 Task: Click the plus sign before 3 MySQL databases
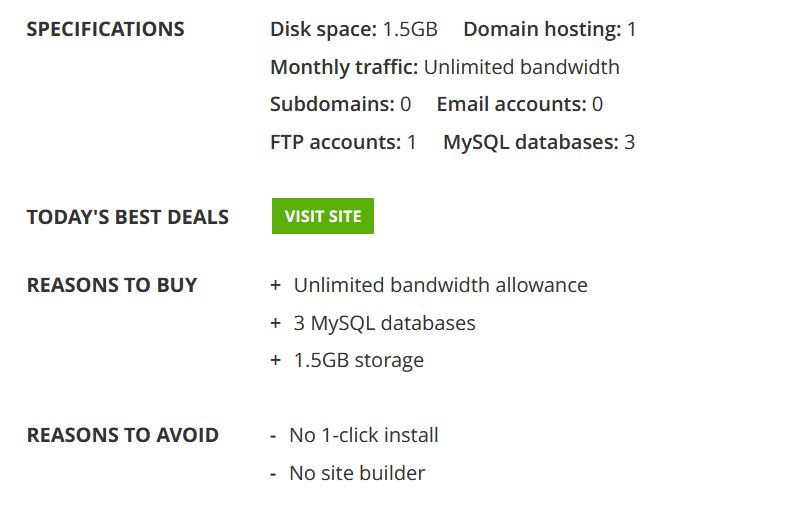[275, 323]
